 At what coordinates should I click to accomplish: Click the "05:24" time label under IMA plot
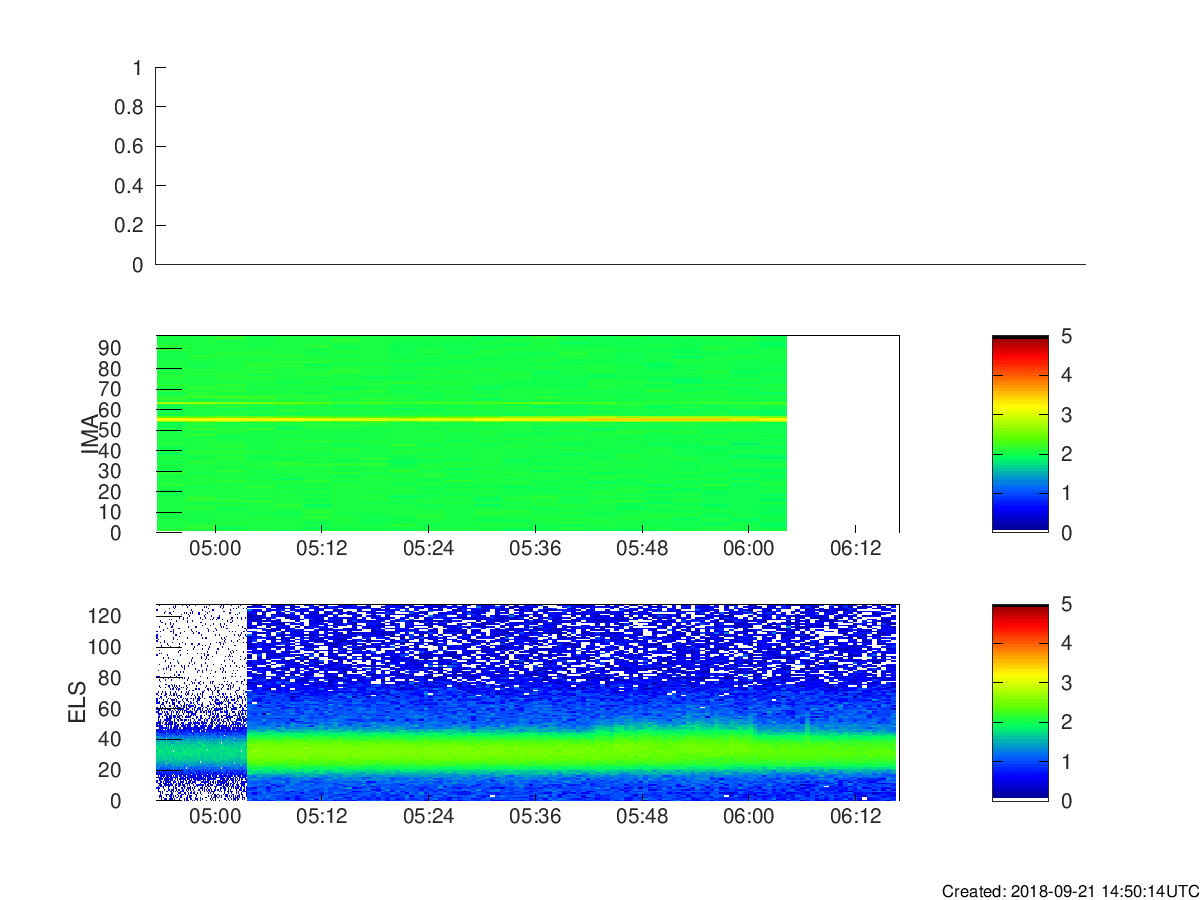(428, 549)
